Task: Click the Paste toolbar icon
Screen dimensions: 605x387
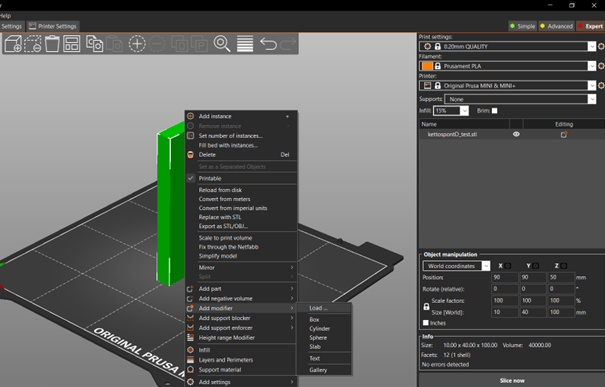Action: [x=114, y=44]
